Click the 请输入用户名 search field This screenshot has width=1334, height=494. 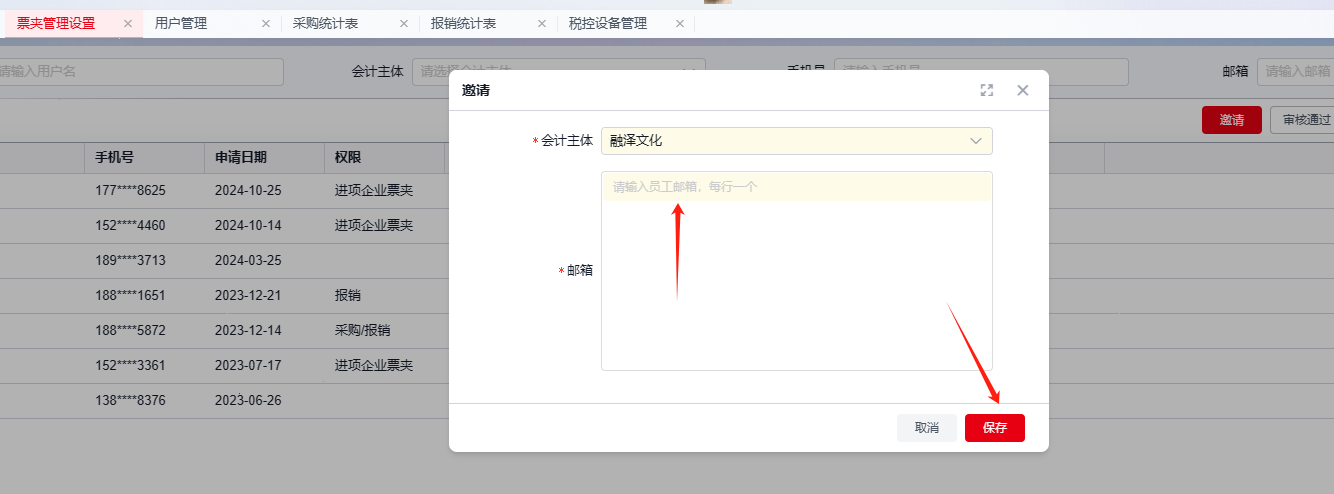point(140,72)
